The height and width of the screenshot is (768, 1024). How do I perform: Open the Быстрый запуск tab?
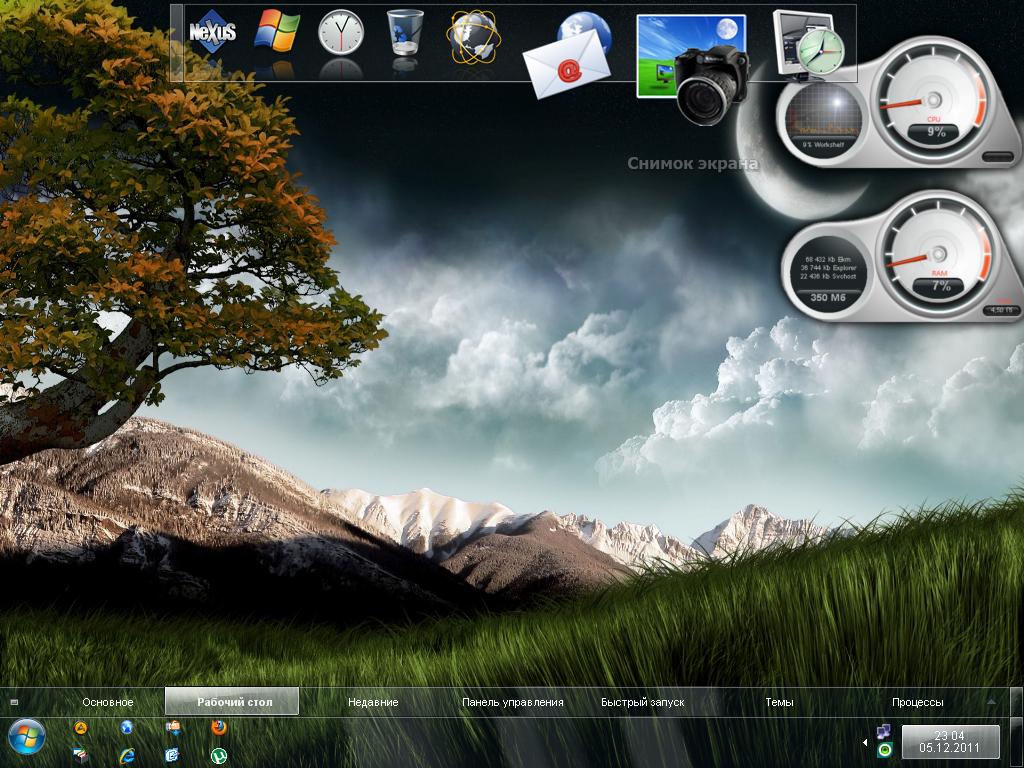point(643,702)
